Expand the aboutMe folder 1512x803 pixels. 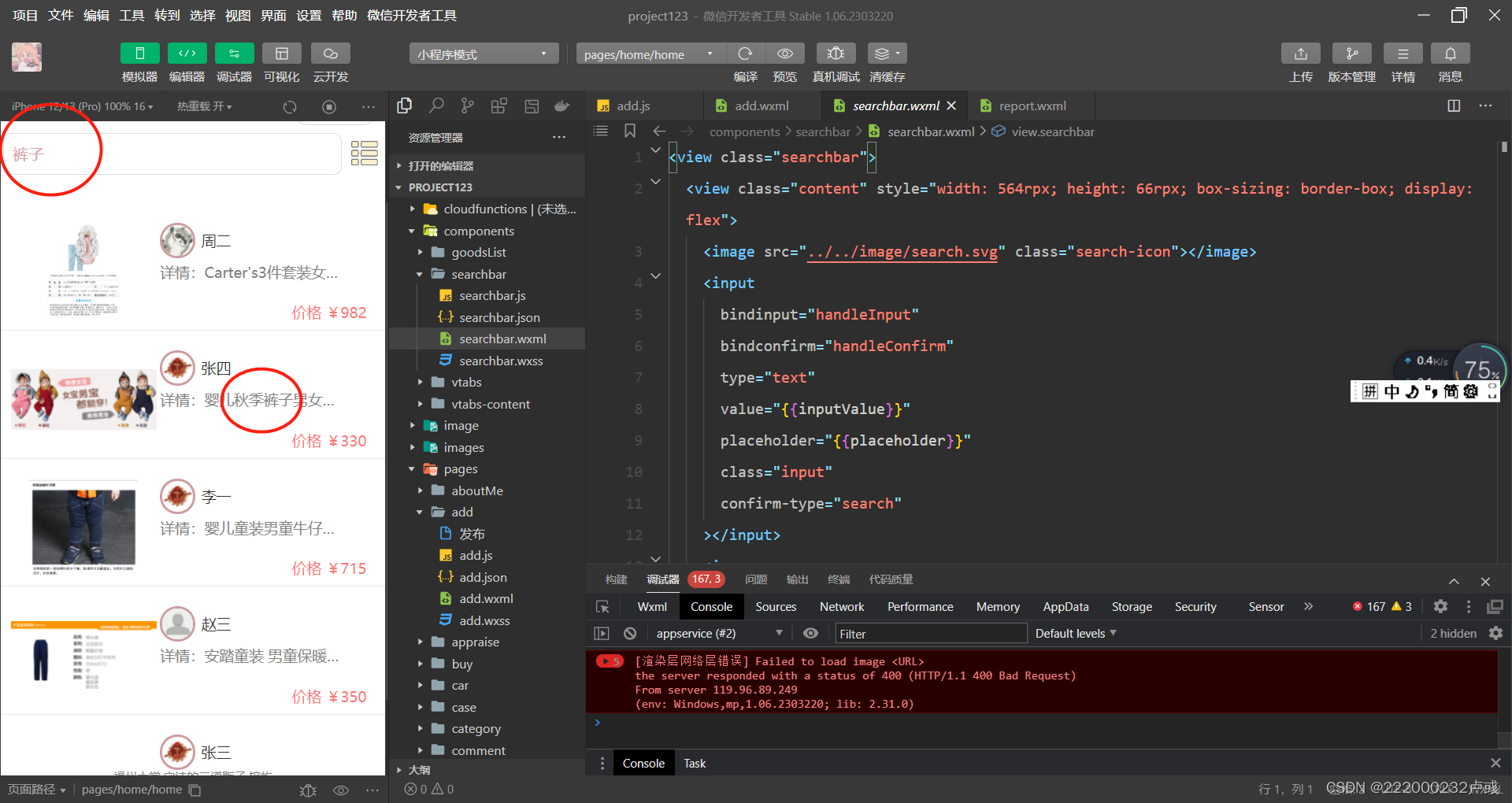click(420, 490)
